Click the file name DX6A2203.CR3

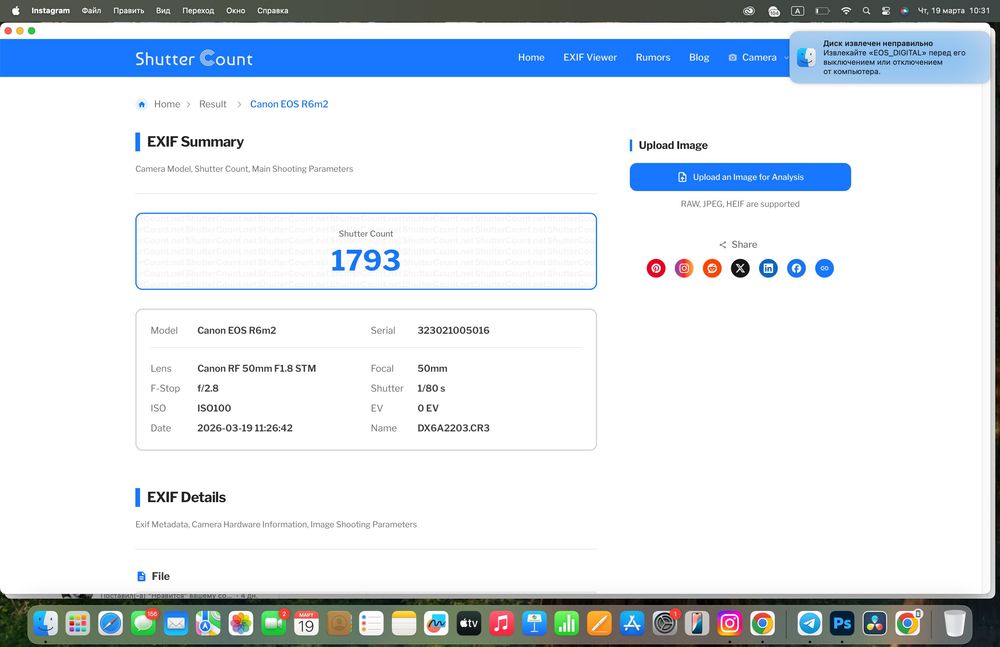[x=453, y=428]
